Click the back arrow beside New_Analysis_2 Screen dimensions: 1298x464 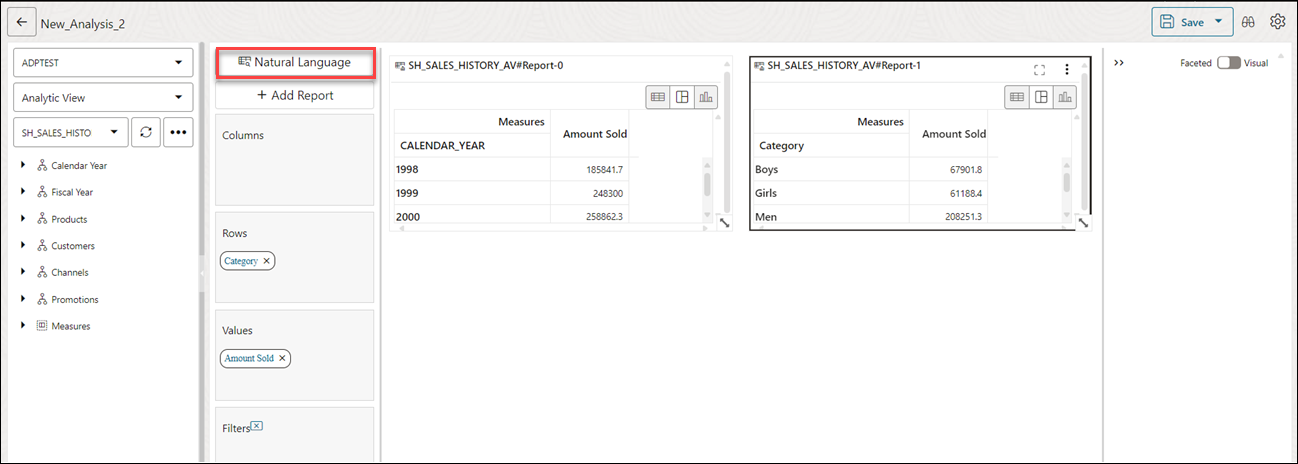point(21,22)
